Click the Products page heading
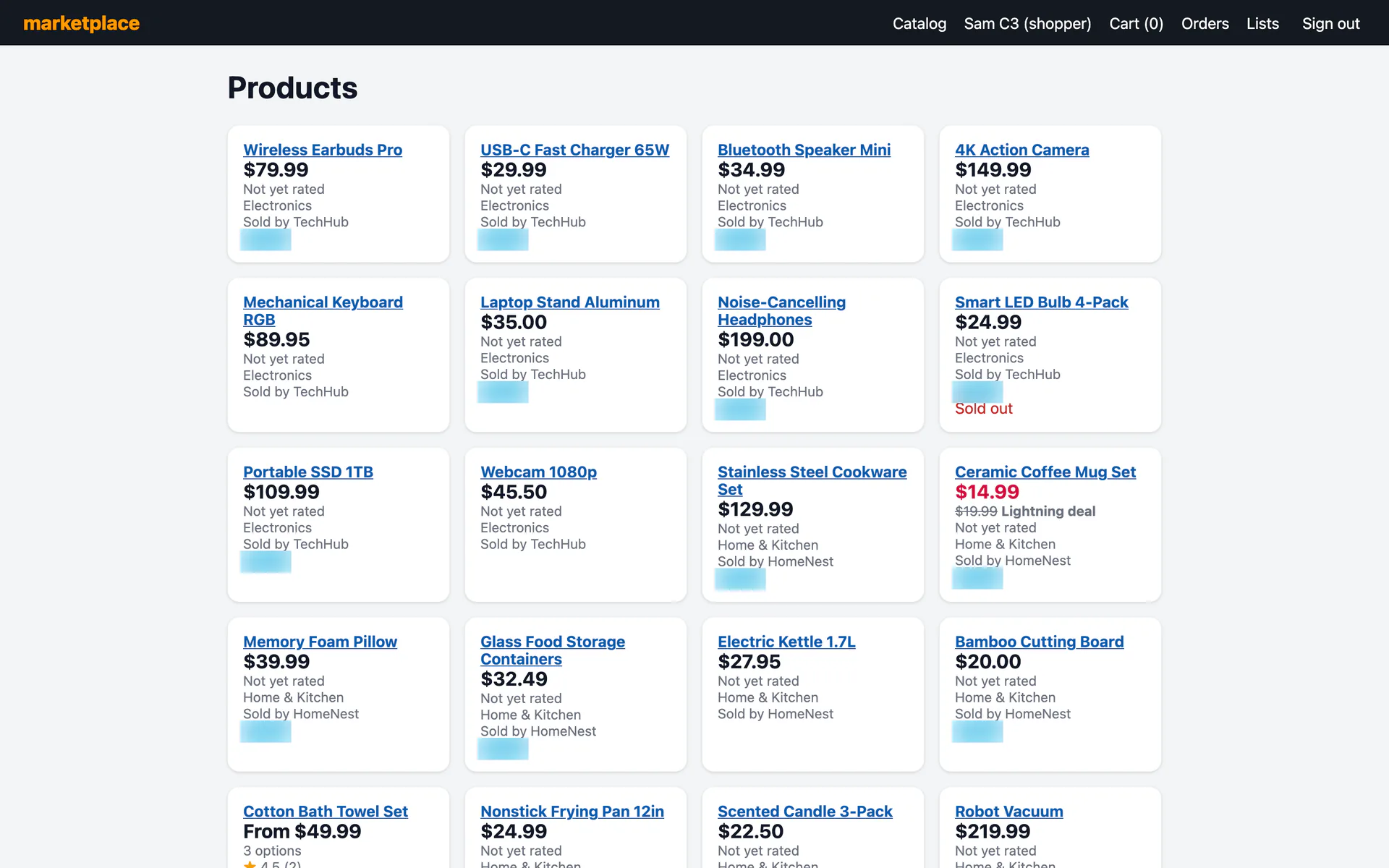The image size is (1389, 868). [292, 88]
